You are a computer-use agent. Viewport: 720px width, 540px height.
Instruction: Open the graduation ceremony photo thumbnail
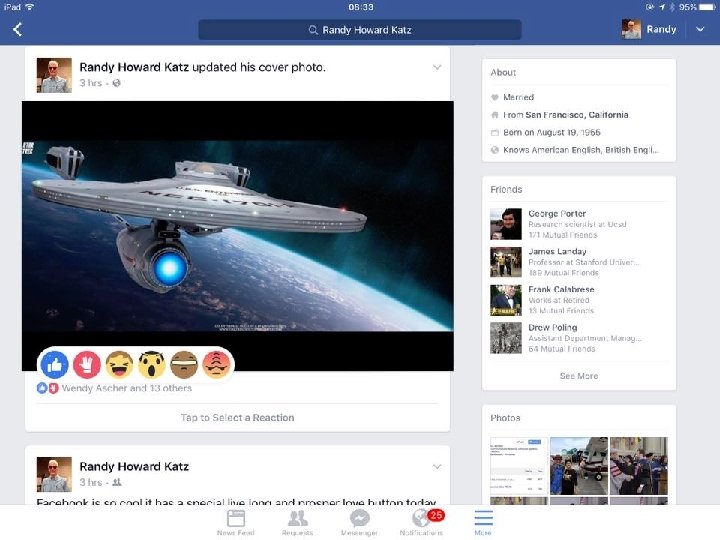point(639,466)
